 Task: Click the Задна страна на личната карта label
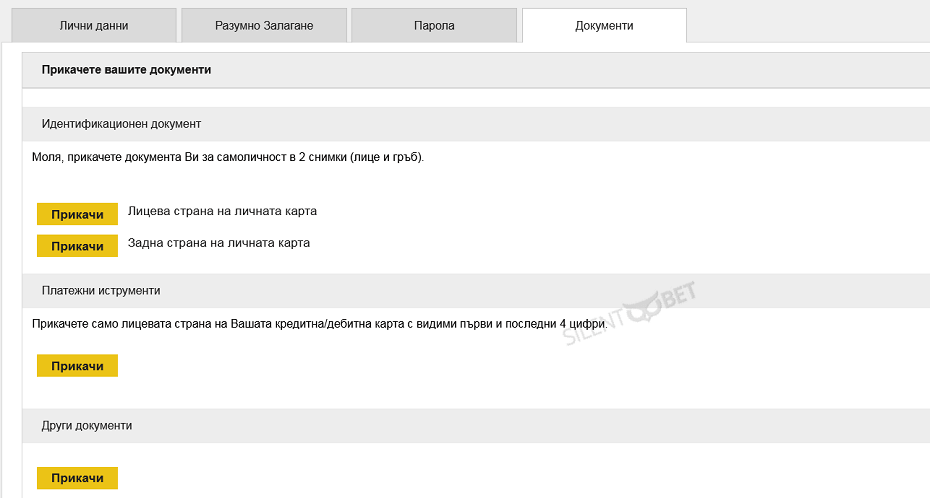point(219,242)
